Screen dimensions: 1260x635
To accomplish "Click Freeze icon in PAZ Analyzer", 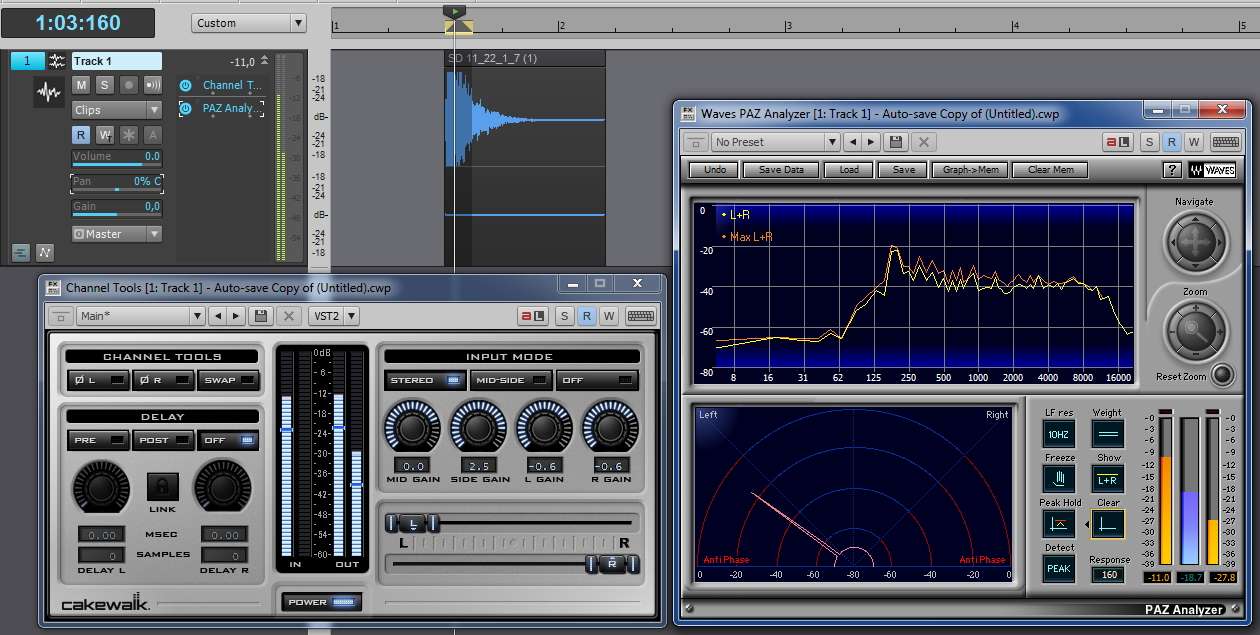I will (x=1059, y=479).
